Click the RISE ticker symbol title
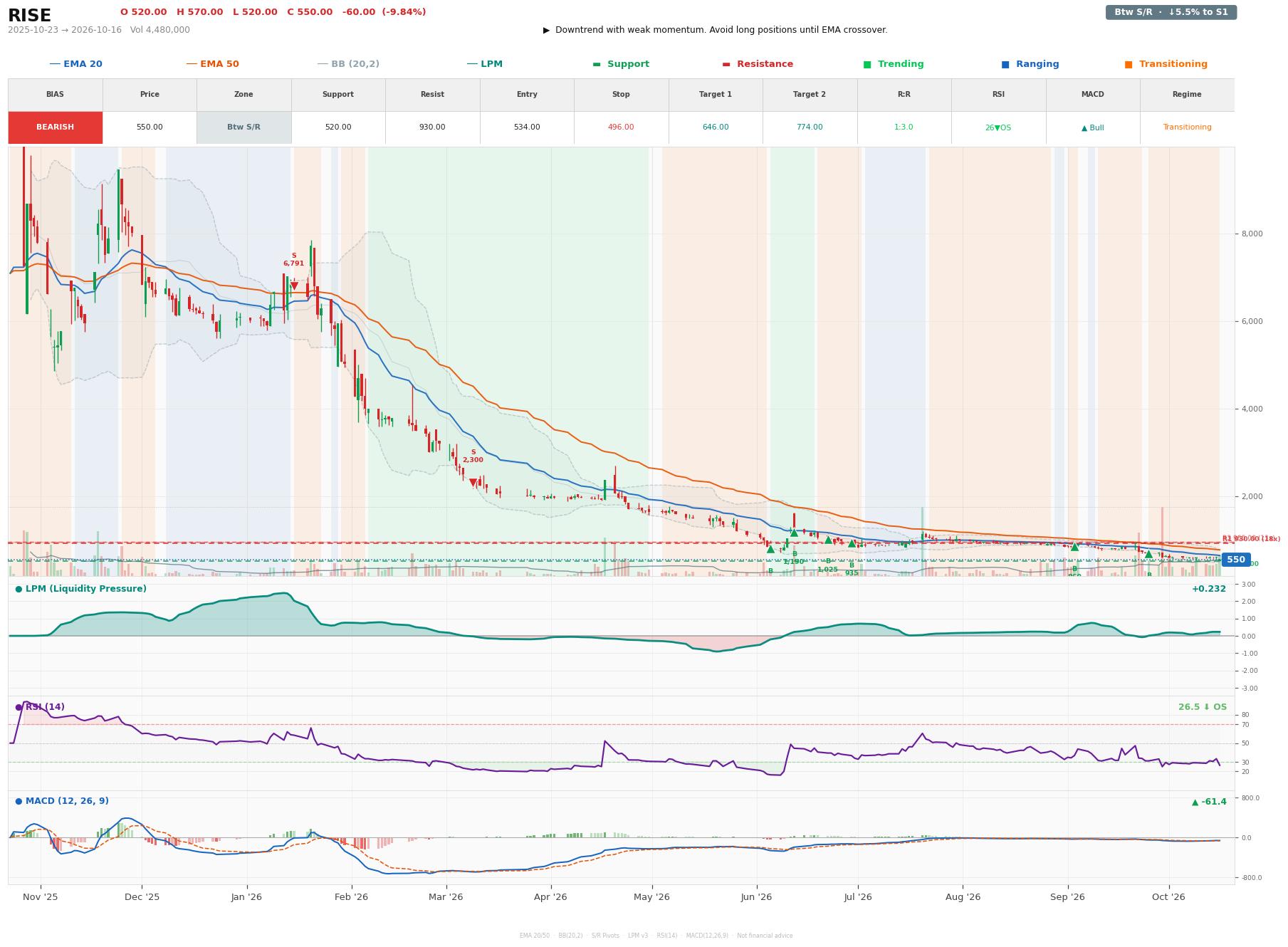This screenshot has width=1288, height=947. pyautogui.click(x=29, y=16)
